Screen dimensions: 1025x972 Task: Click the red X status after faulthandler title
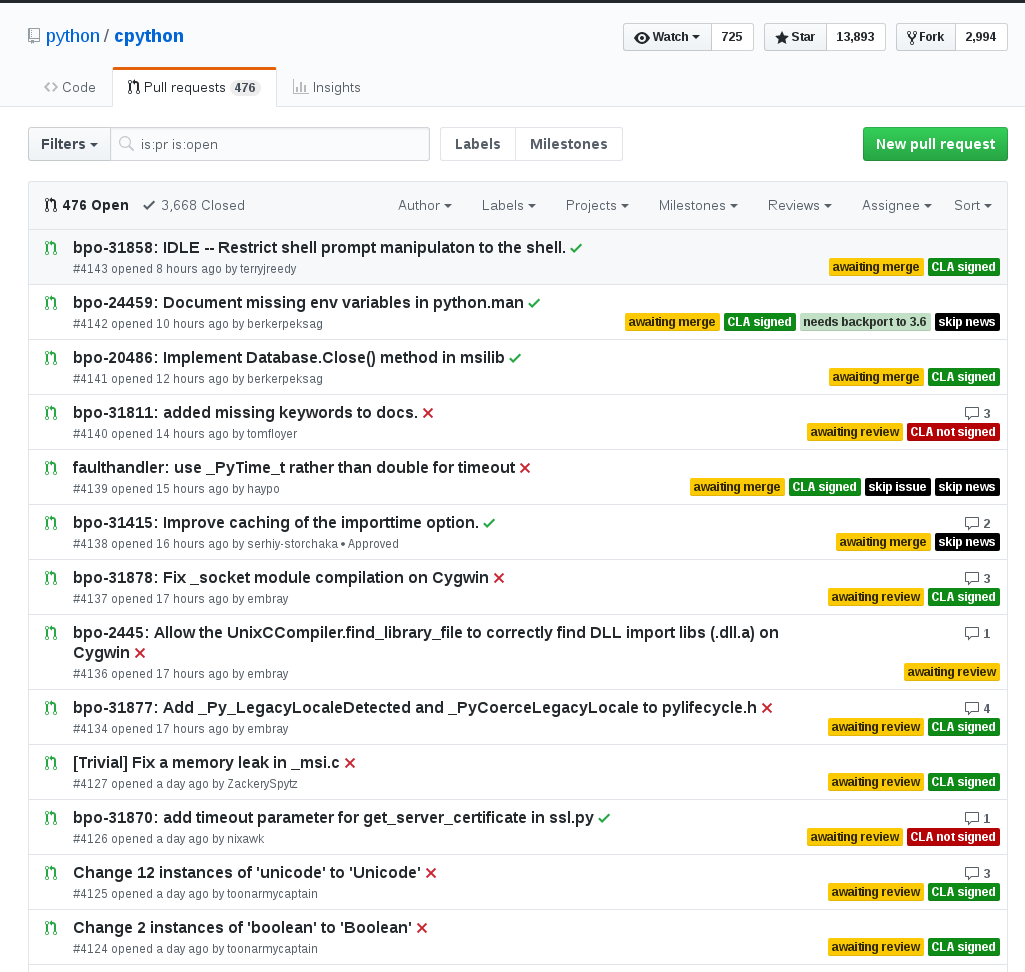[x=525, y=468]
